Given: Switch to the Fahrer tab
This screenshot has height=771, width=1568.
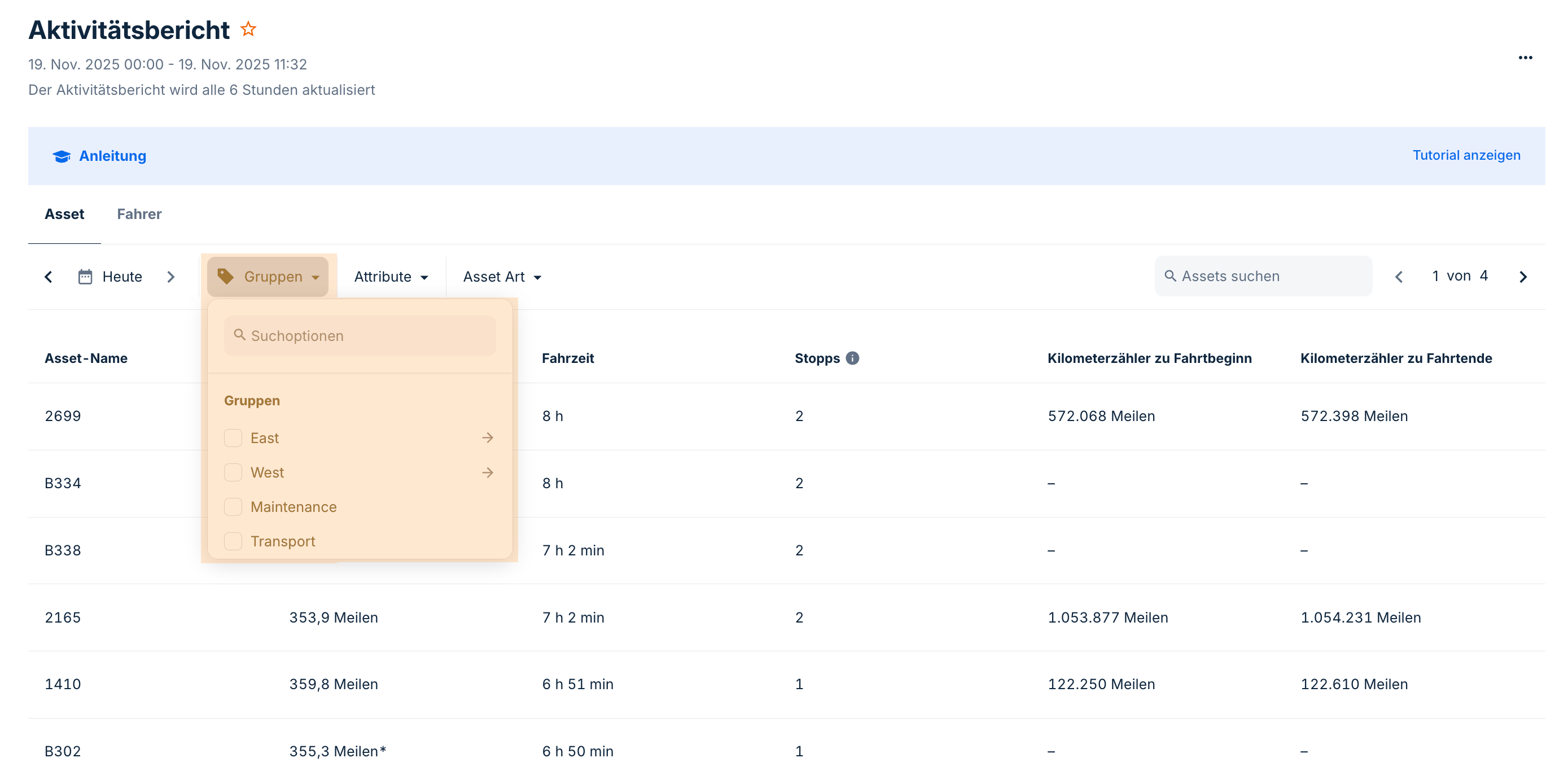Looking at the screenshot, I should pos(139,214).
